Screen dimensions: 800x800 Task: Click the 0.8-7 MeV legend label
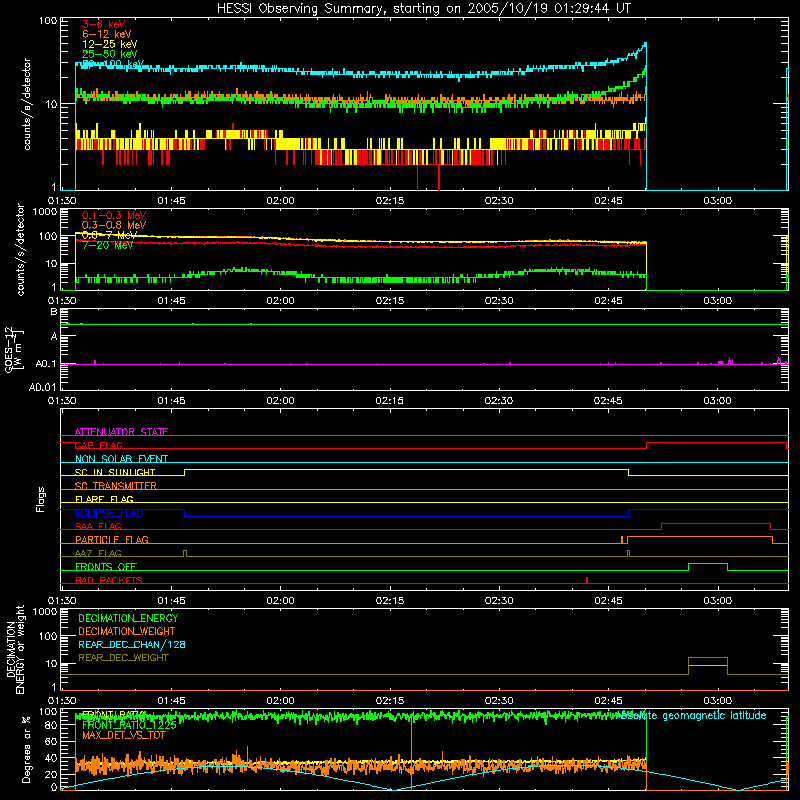pos(110,235)
